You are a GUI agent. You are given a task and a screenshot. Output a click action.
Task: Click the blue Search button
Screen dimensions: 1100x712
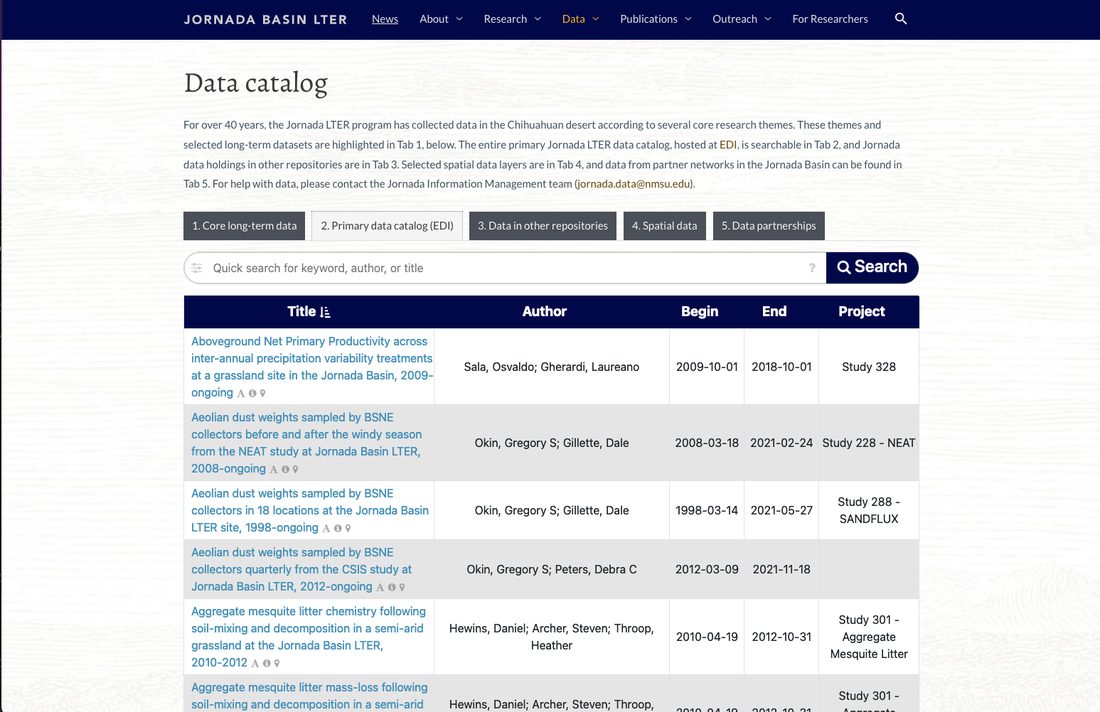[x=872, y=267]
